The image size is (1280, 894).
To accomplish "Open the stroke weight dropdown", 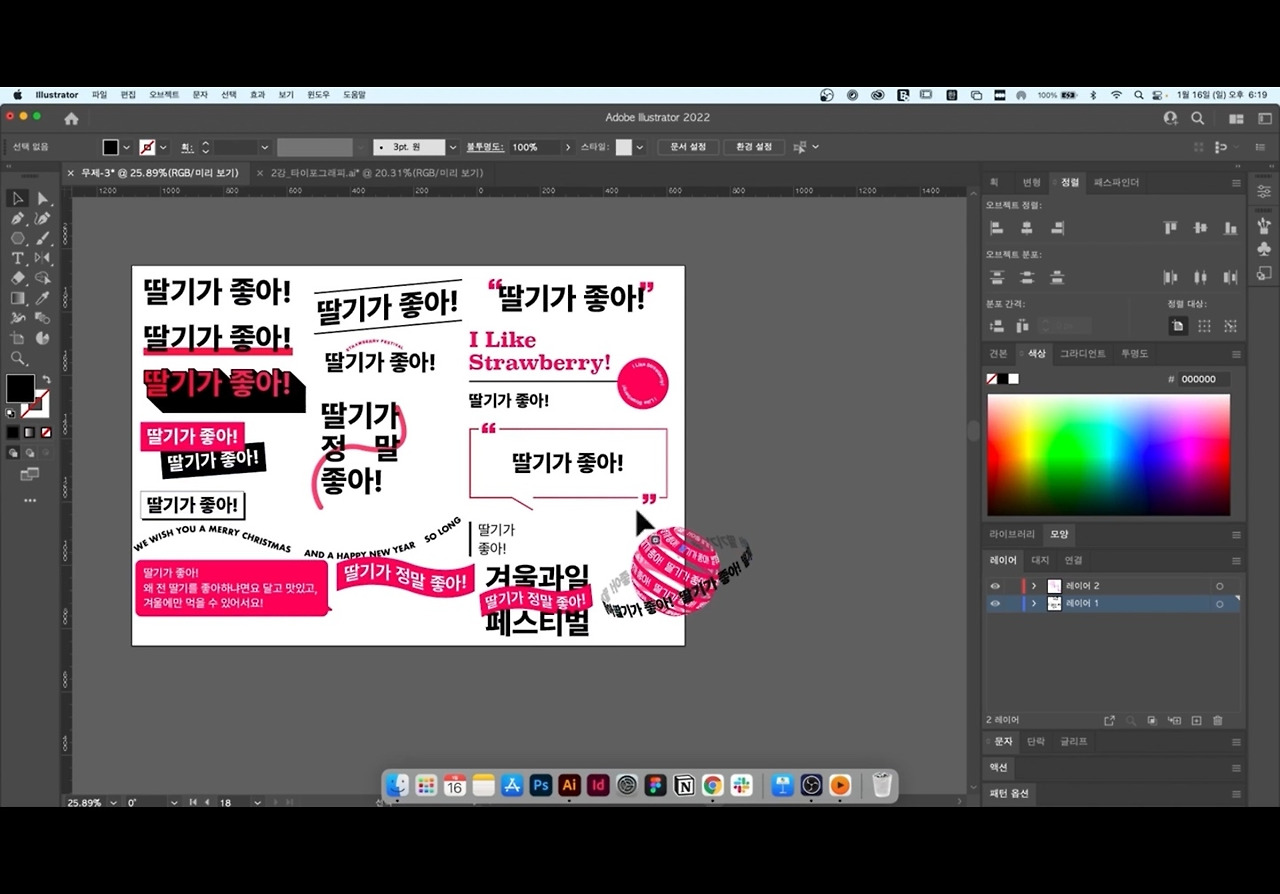I will (264, 147).
